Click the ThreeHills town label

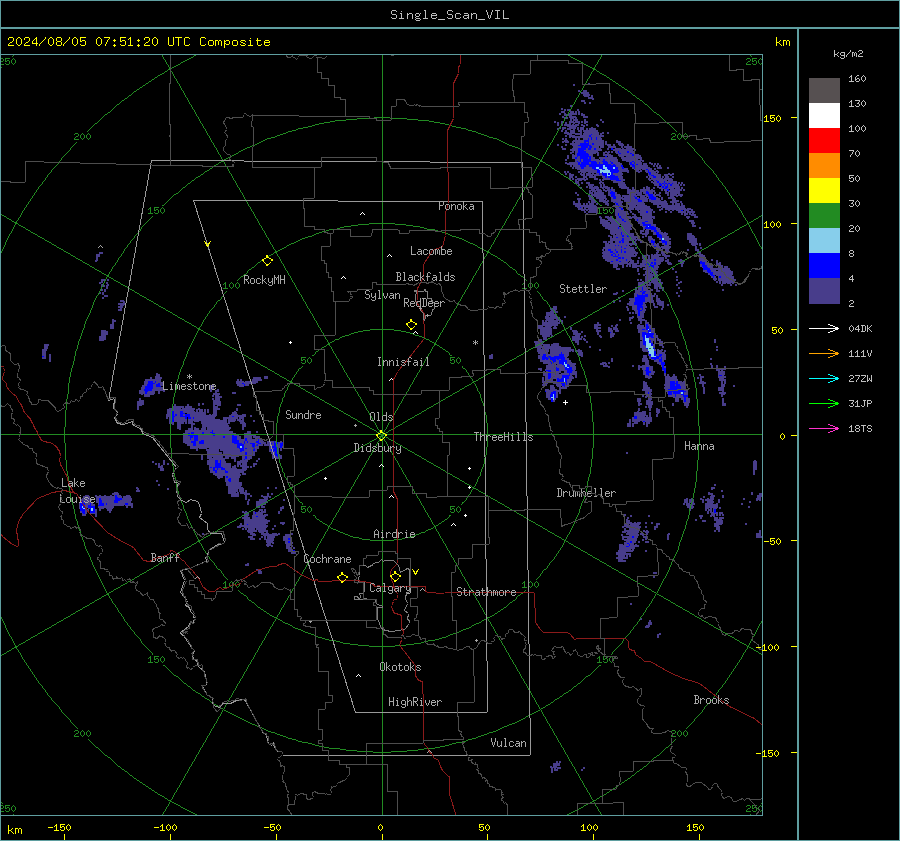(503, 437)
